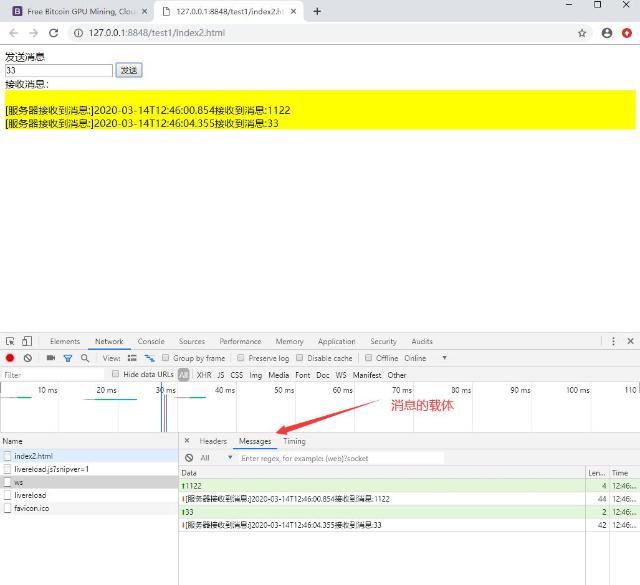This screenshot has height=585, width=640.
Task: Open the Online throttling dropdown
Action: pyautogui.click(x=425, y=358)
